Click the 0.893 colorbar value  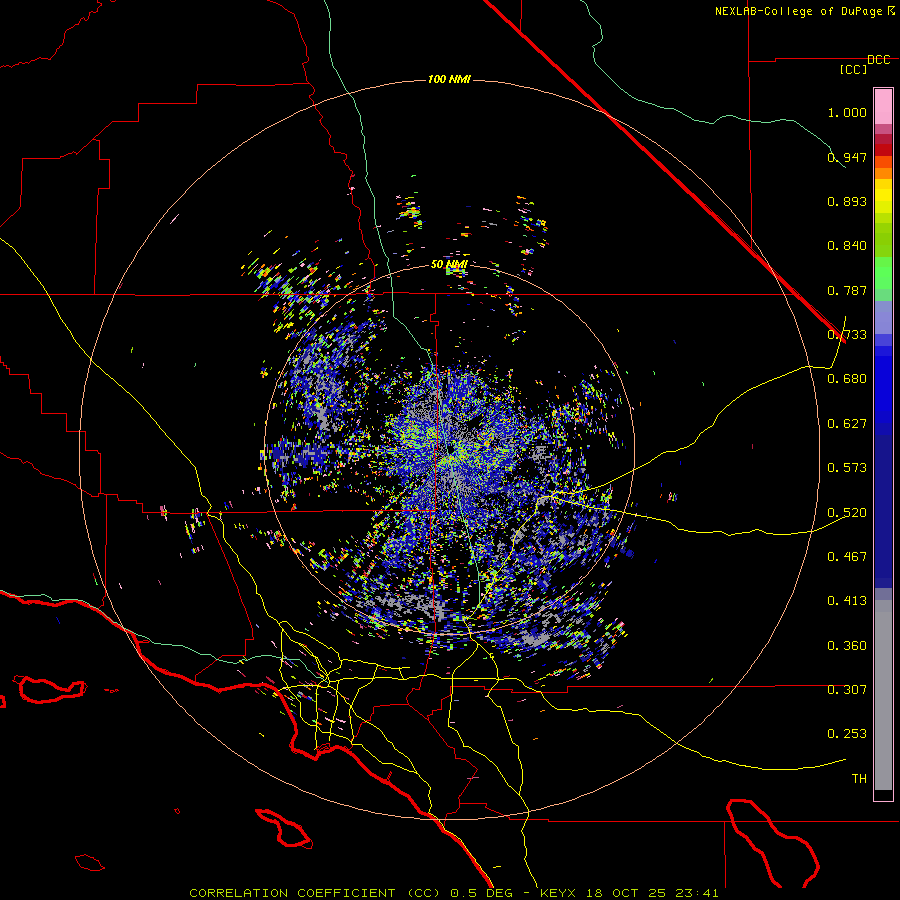[x=847, y=201]
